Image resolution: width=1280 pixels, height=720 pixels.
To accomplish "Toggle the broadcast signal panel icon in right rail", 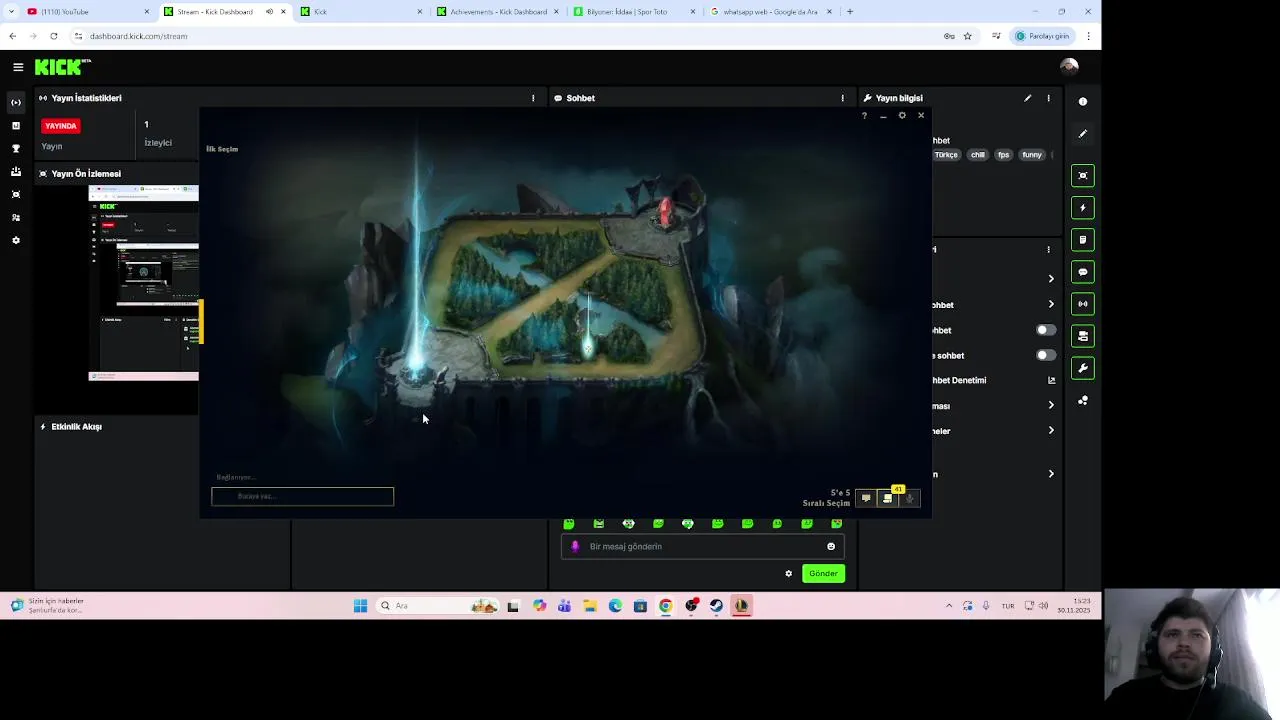I will point(1083,304).
